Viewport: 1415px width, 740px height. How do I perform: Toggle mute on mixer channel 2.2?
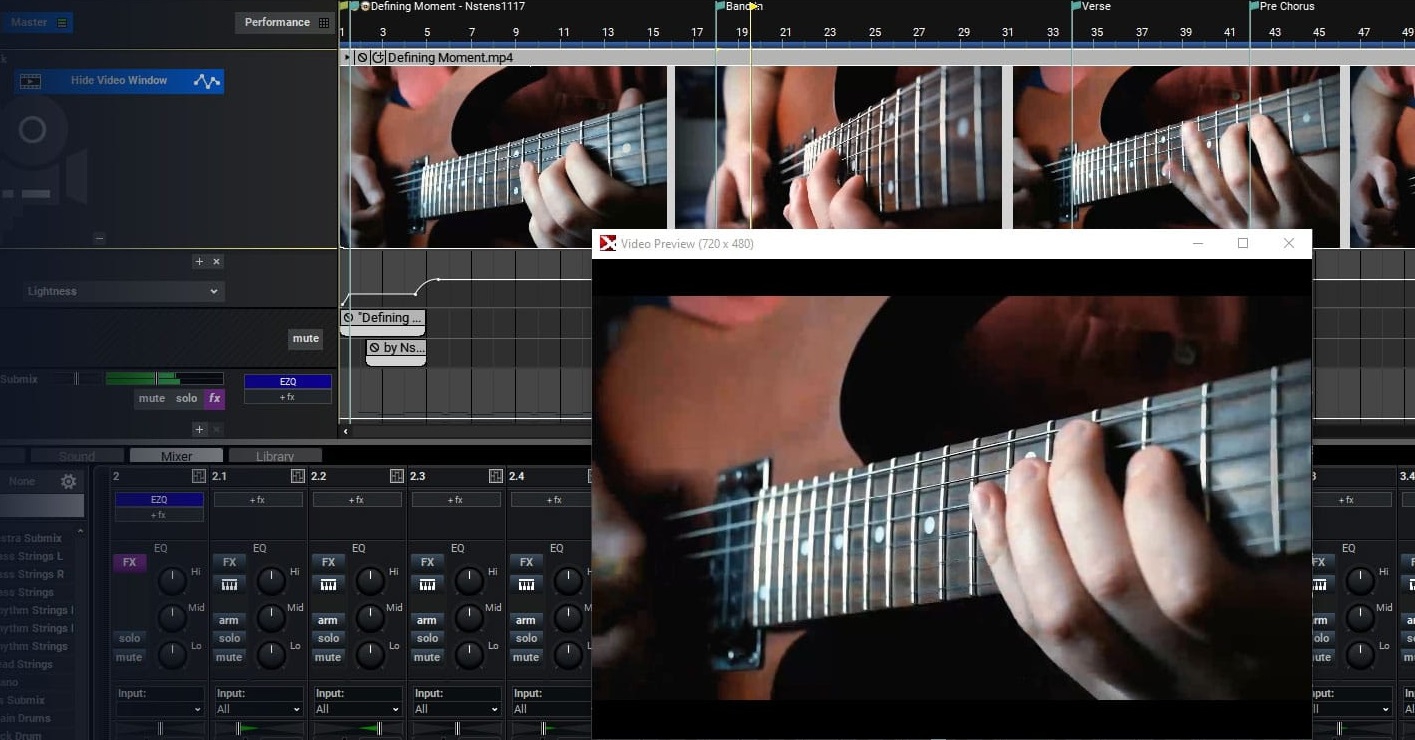tap(328, 657)
